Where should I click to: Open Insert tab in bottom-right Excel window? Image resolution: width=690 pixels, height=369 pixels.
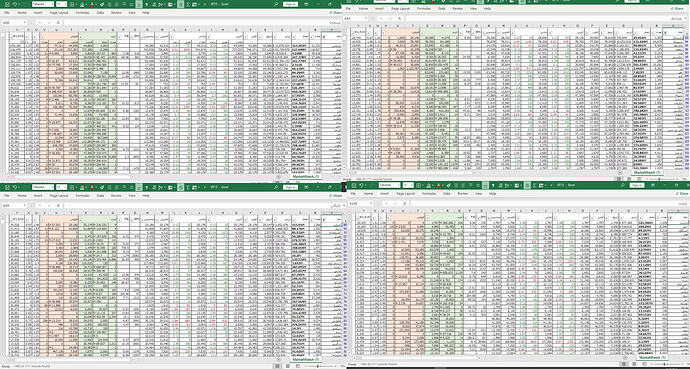pyautogui.click(x=384, y=194)
